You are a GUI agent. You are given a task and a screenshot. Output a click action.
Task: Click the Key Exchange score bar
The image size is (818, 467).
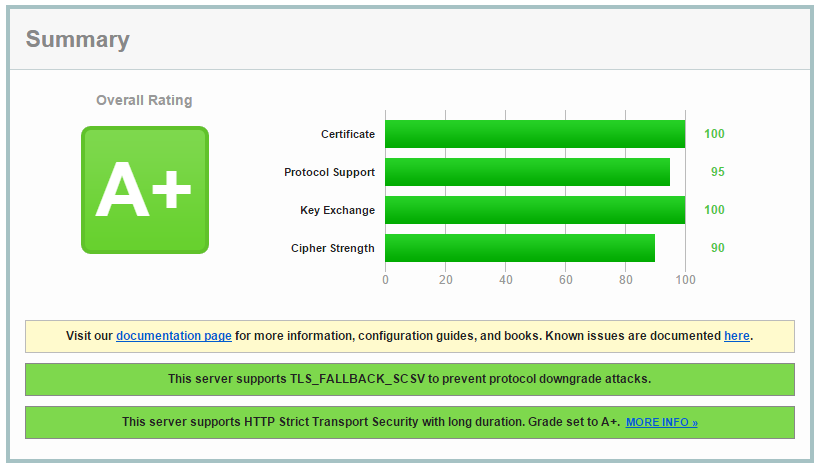(534, 210)
